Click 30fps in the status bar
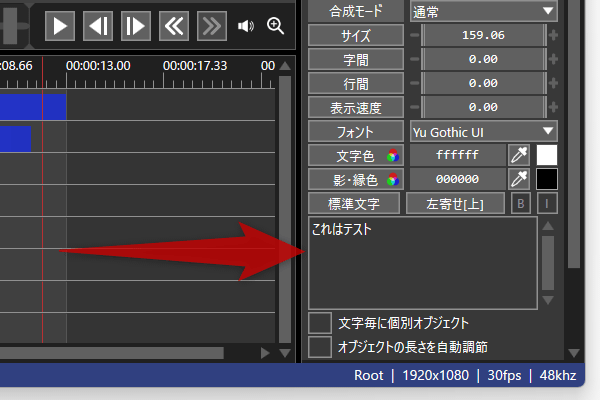600x400 pixels. click(504, 376)
